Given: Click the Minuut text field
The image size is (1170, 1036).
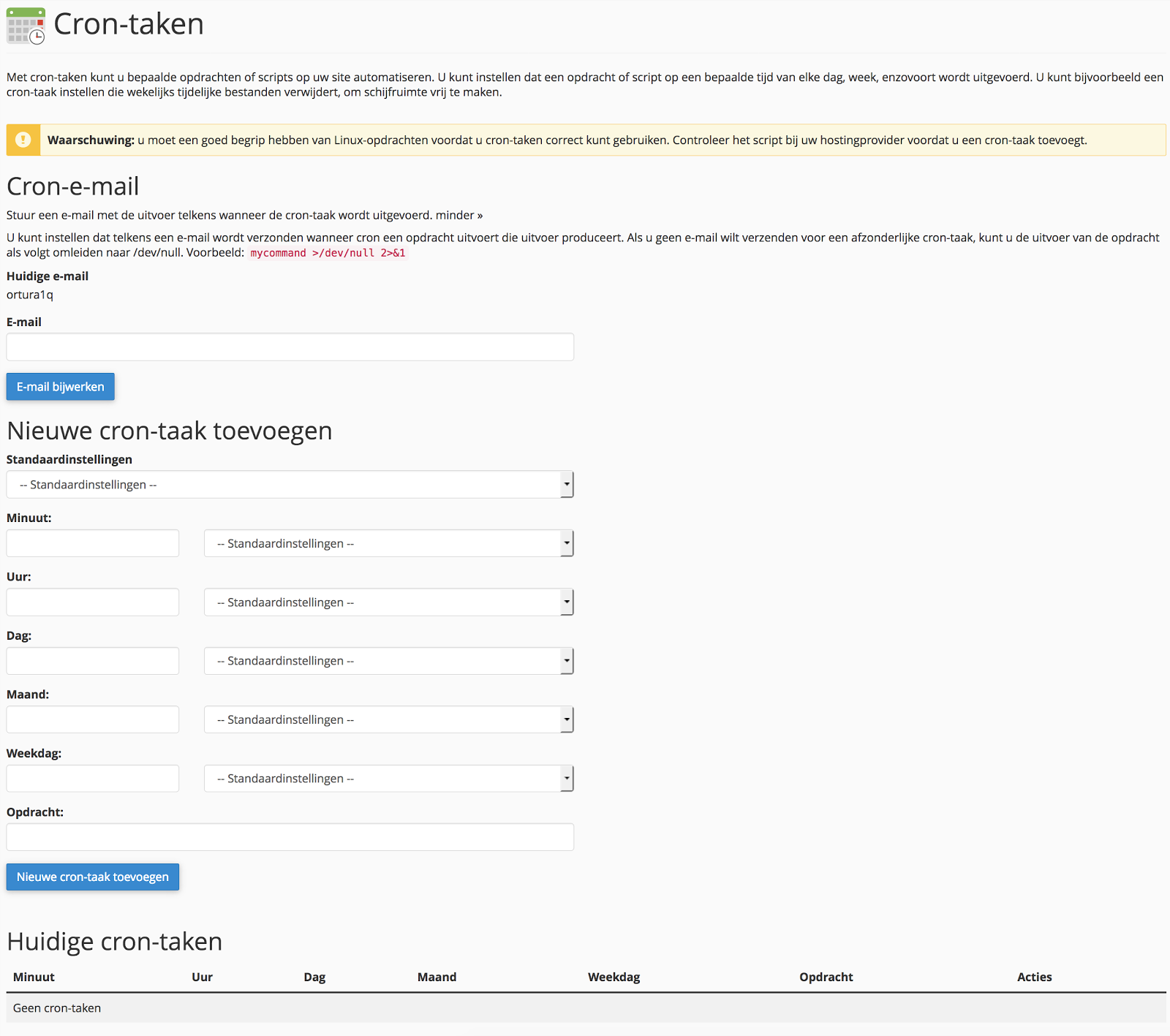Looking at the screenshot, I should (93, 543).
